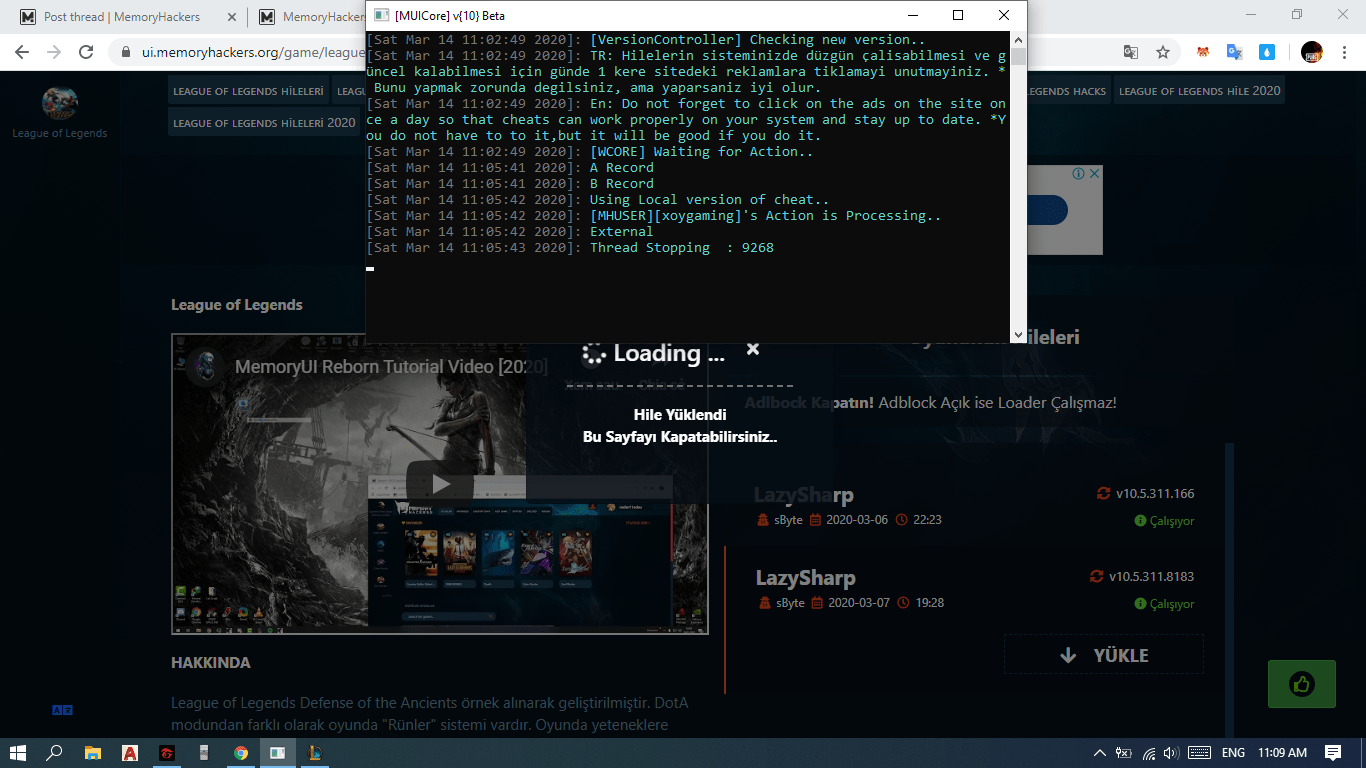Open the volume control in system tray
Image resolution: width=1366 pixels, height=768 pixels.
[x=1171, y=753]
